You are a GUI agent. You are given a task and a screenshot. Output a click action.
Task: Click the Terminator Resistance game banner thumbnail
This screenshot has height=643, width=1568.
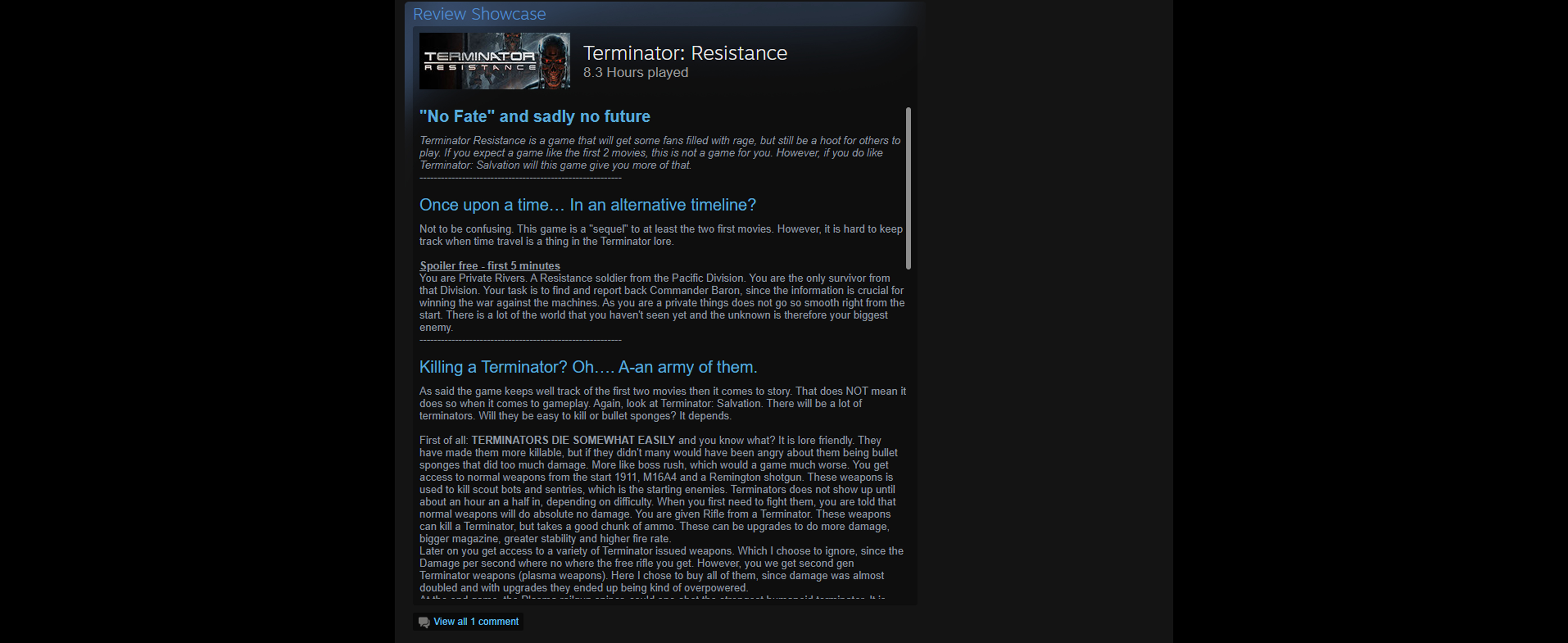[x=494, y=61]
